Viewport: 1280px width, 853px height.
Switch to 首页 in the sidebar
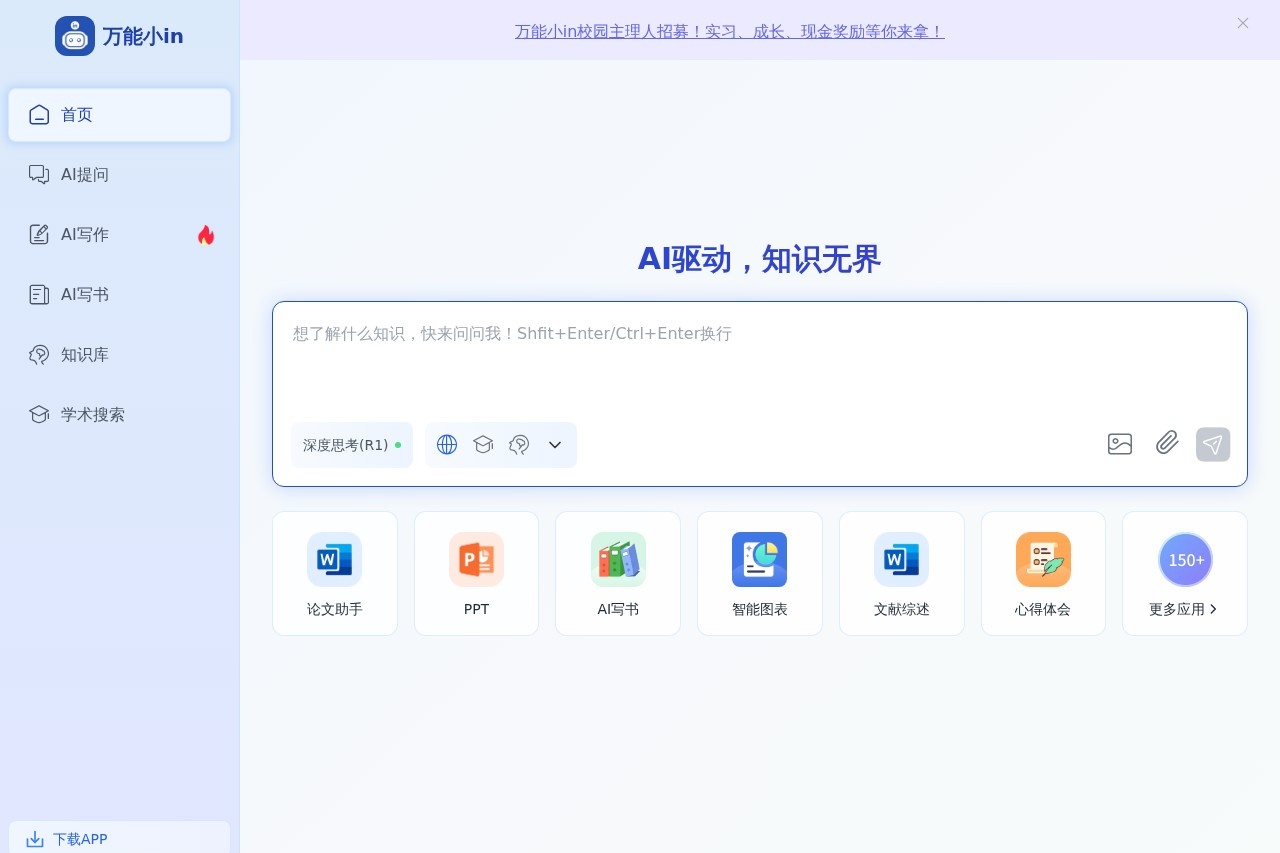[x=76, y=114]
